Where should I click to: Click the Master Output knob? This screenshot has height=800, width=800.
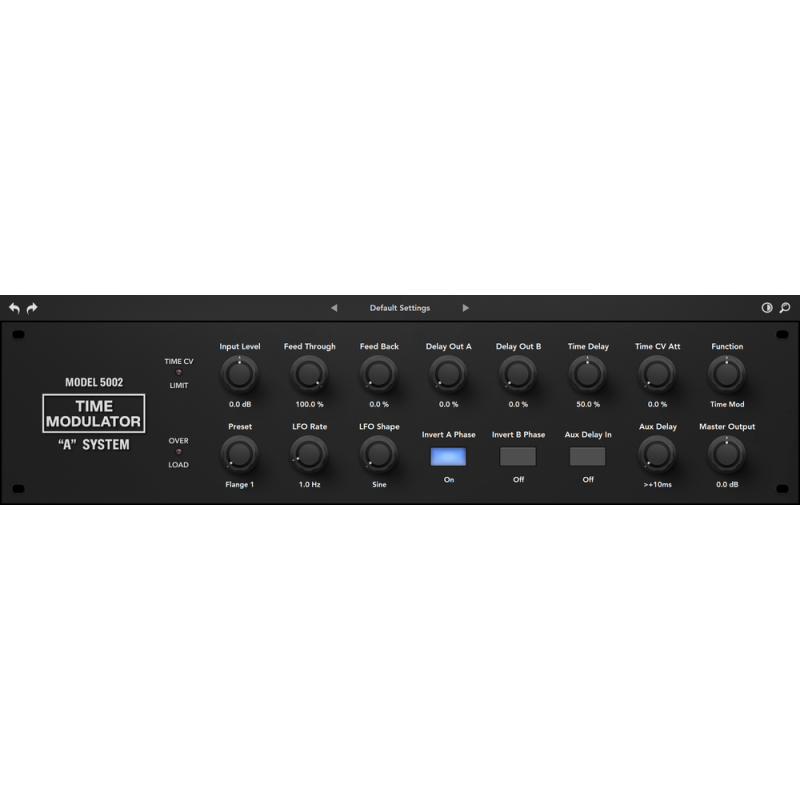[726, 455]
